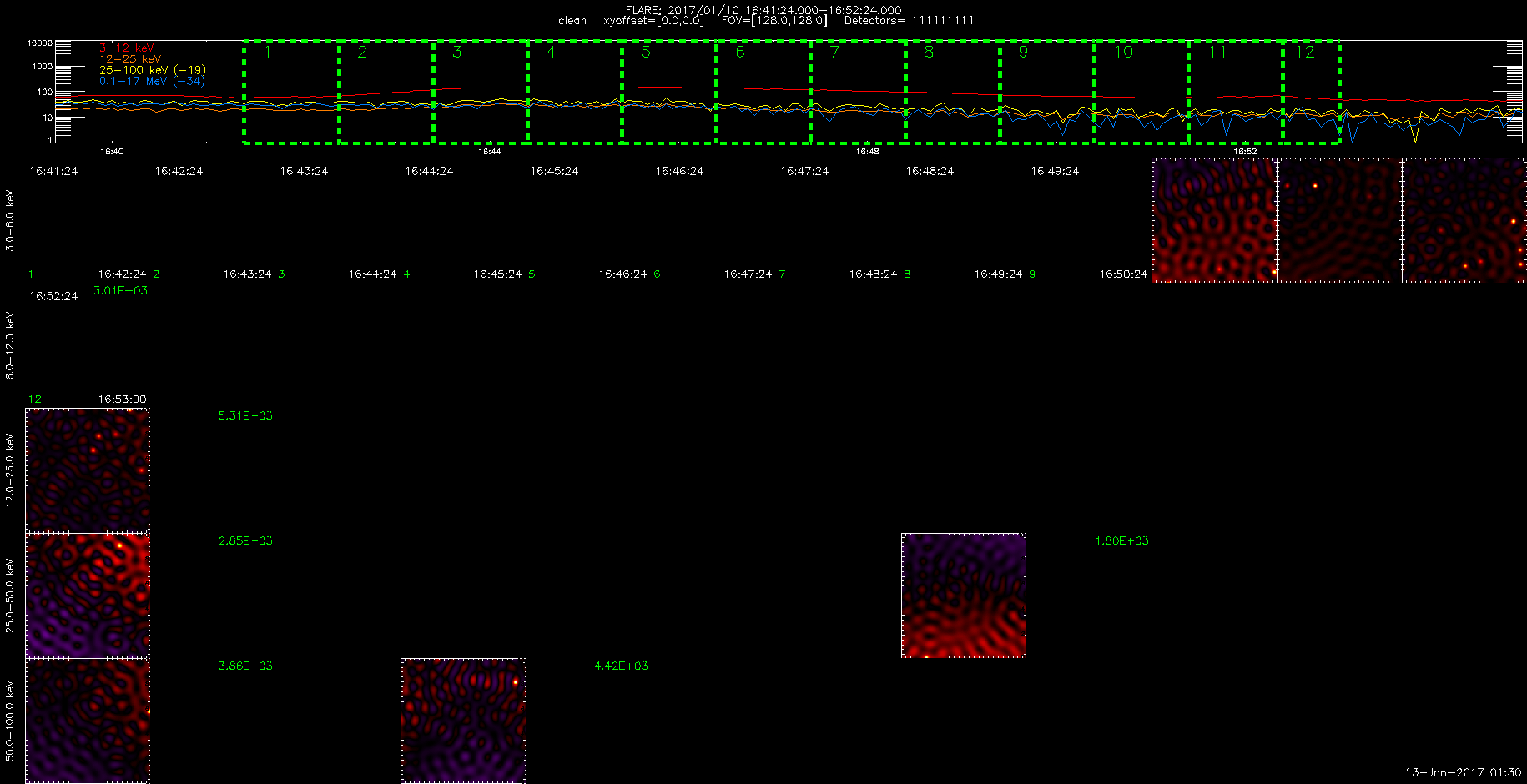
Task: Click the 16:52 tick label under the plot
Action: click(1245, 152)
